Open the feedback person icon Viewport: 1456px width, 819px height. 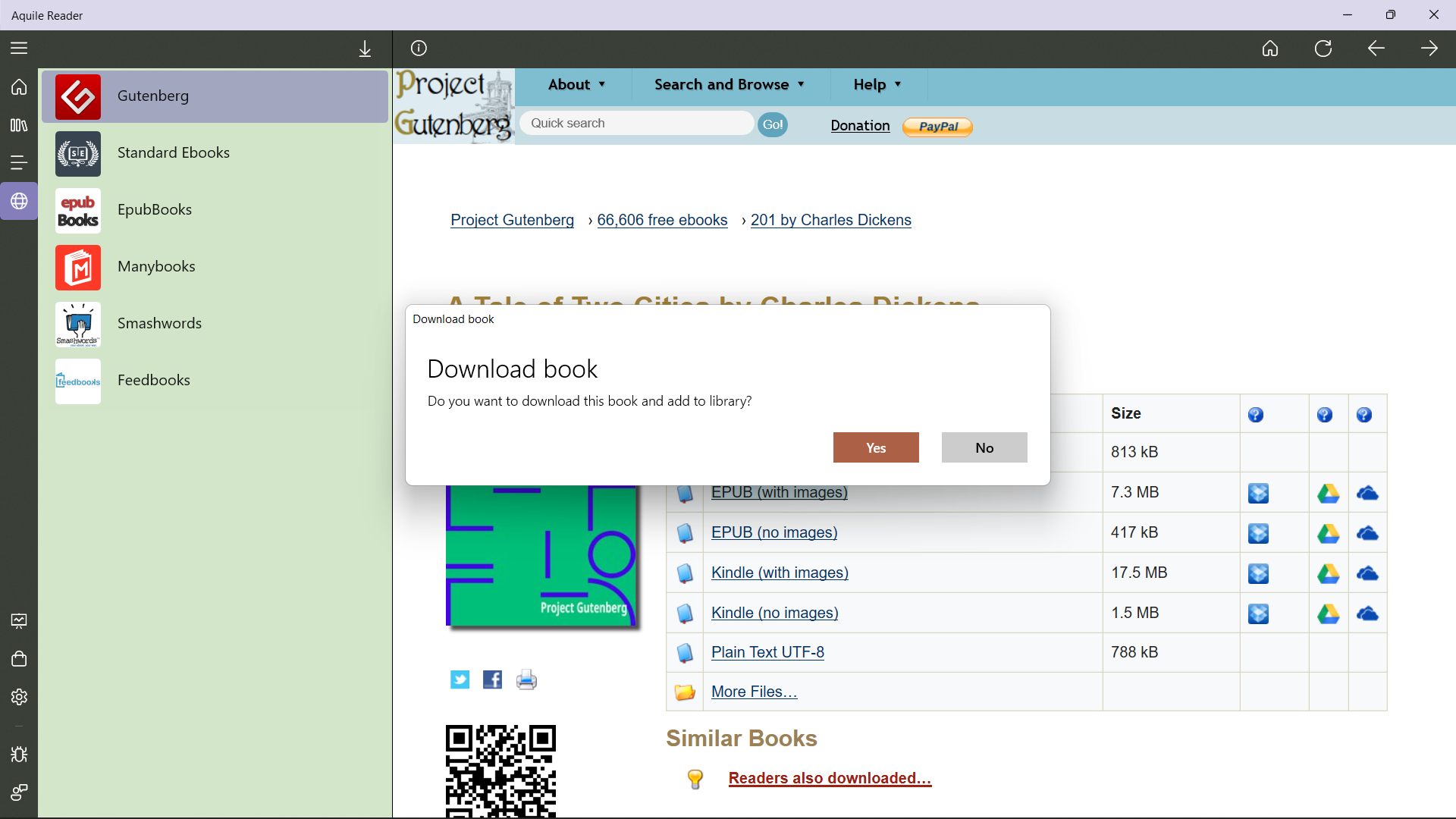click(19, 792)
